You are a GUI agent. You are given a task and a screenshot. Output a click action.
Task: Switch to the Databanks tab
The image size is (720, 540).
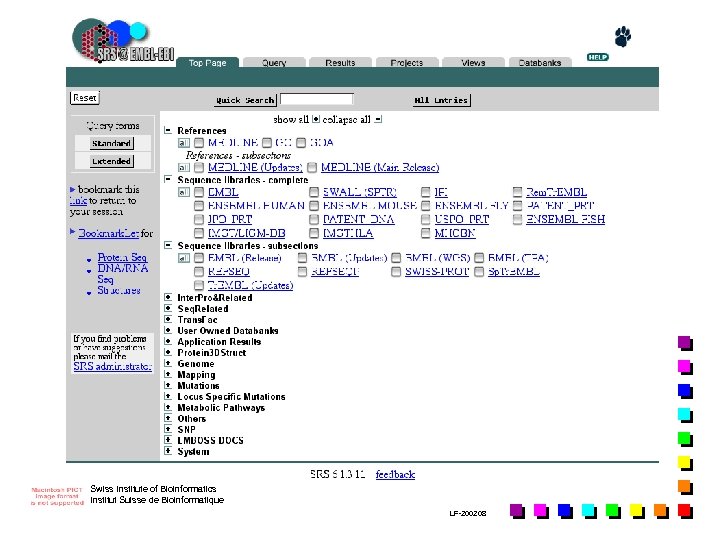540,62
